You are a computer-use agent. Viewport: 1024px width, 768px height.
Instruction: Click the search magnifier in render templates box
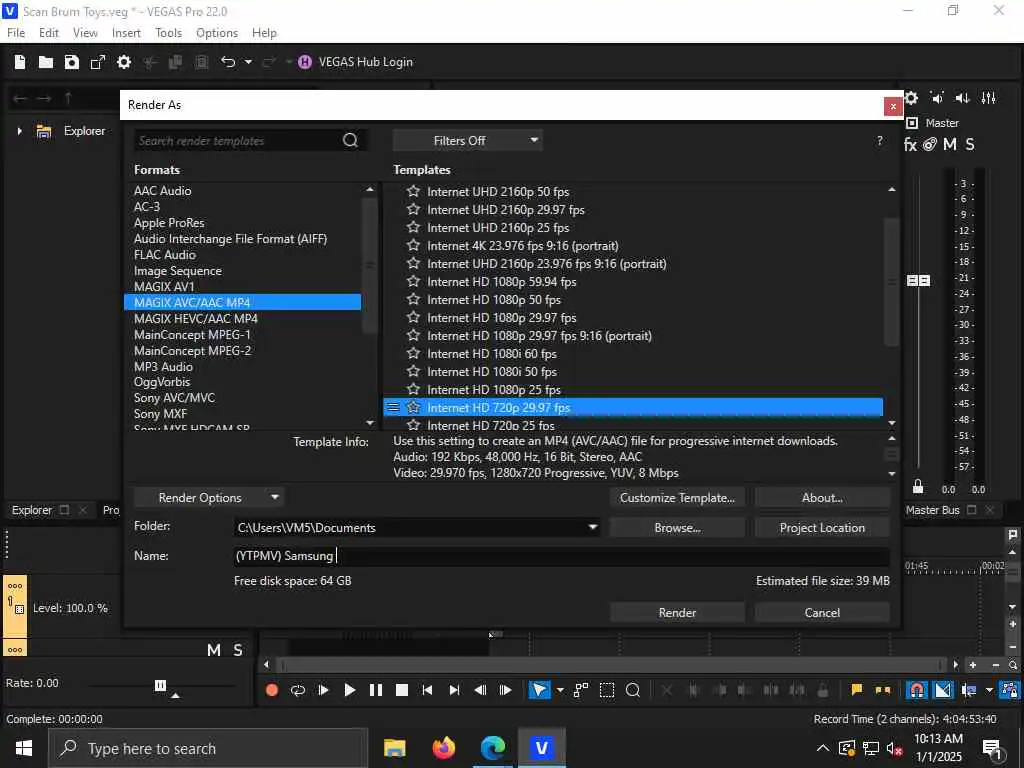tap(351, 140)
